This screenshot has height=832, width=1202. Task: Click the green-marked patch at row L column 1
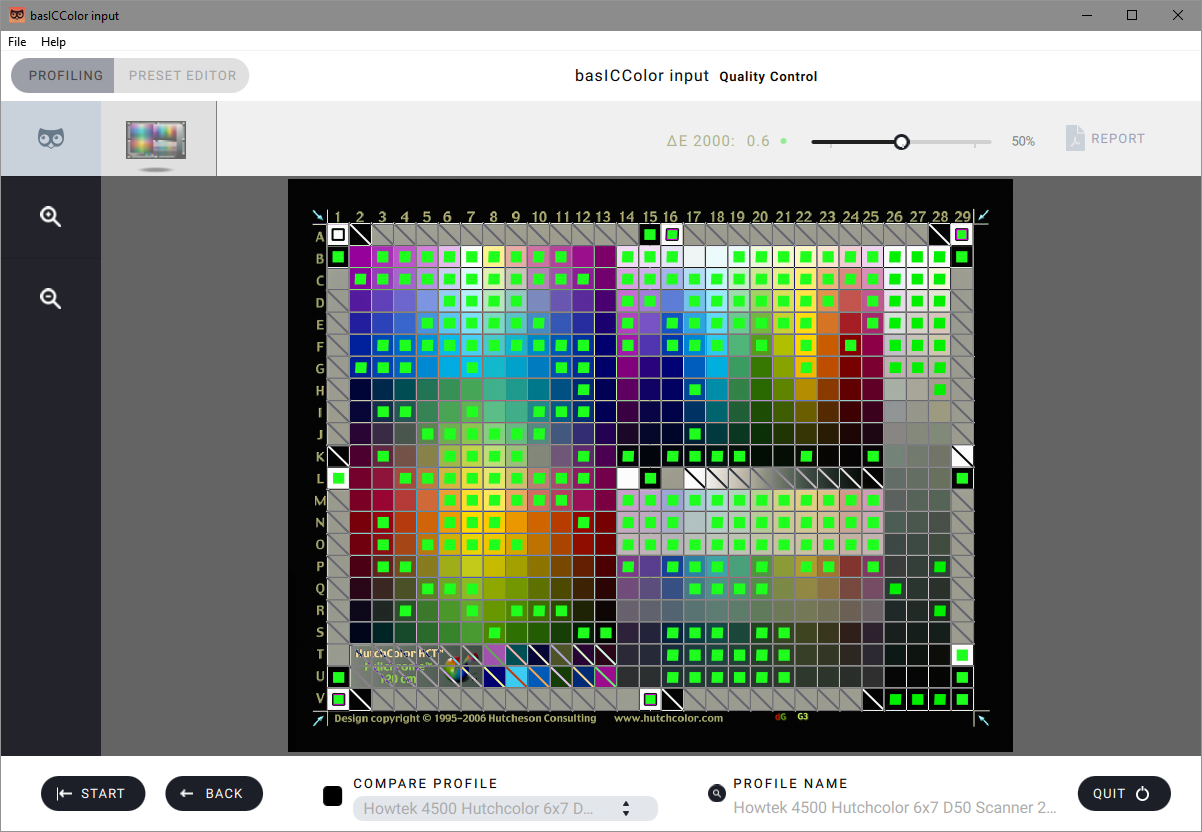338,478
